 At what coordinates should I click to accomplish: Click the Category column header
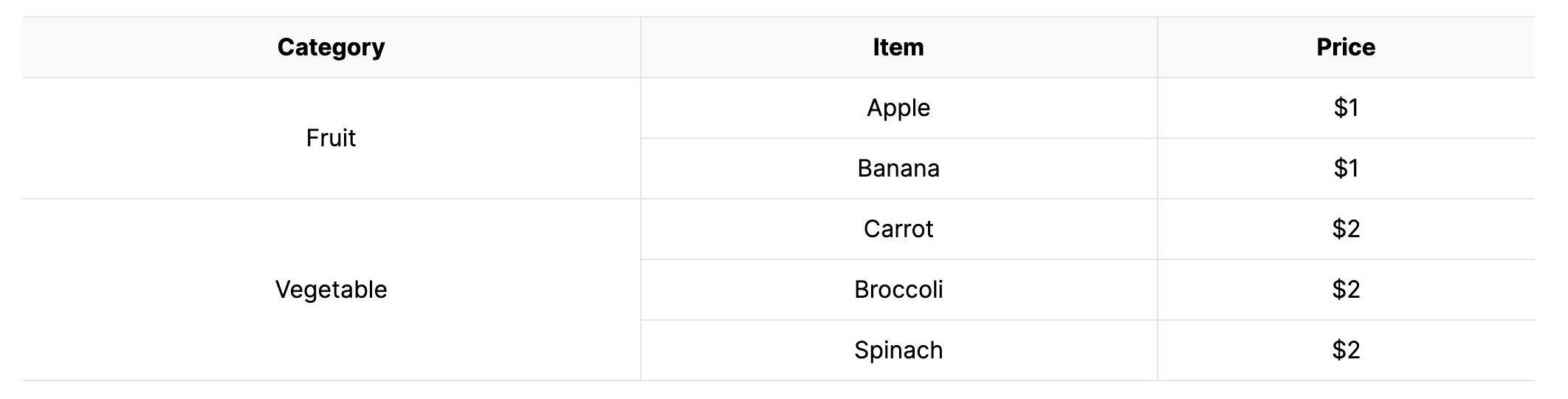331,47
